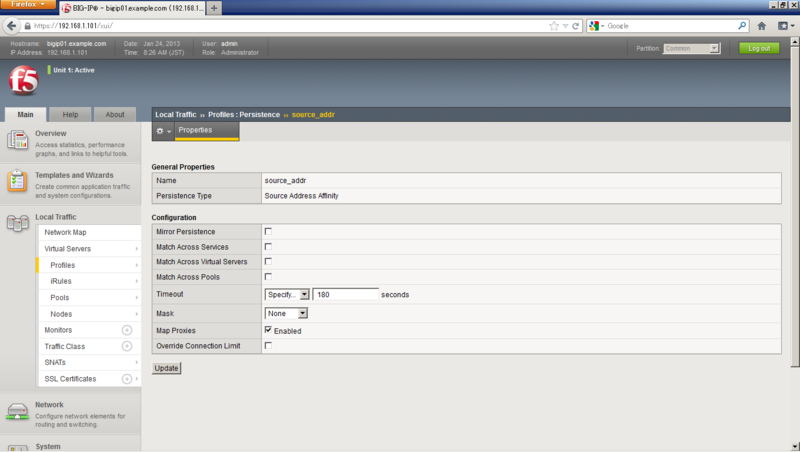Viewport: 800px width, 452px height.
Task: Expand the Profiles submenu arrow
Action: 137,265
